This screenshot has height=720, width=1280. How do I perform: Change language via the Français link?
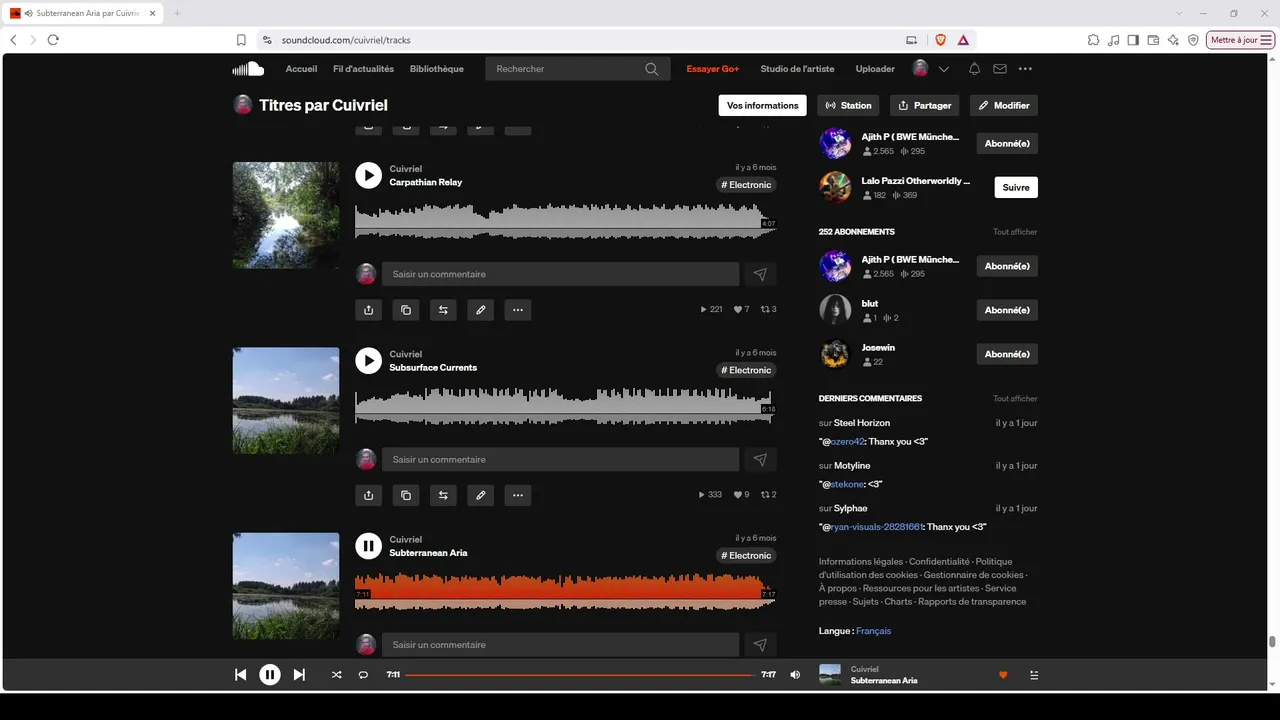(x=873, y=631)
